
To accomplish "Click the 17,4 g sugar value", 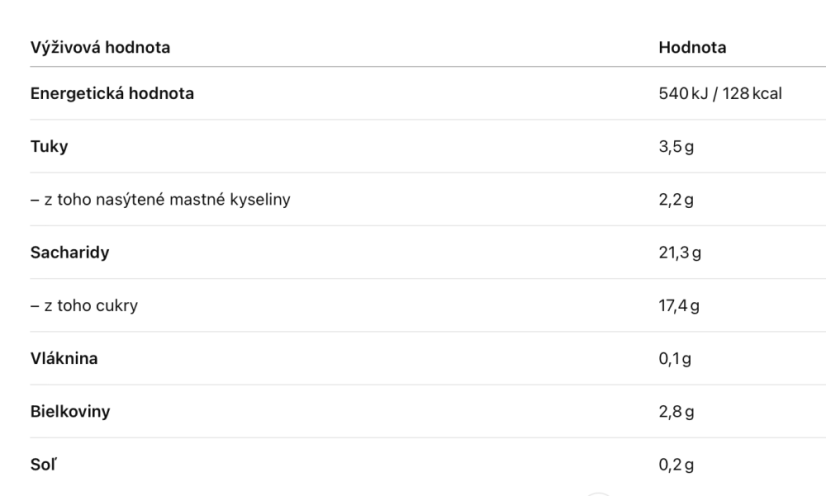I will 679,305.
